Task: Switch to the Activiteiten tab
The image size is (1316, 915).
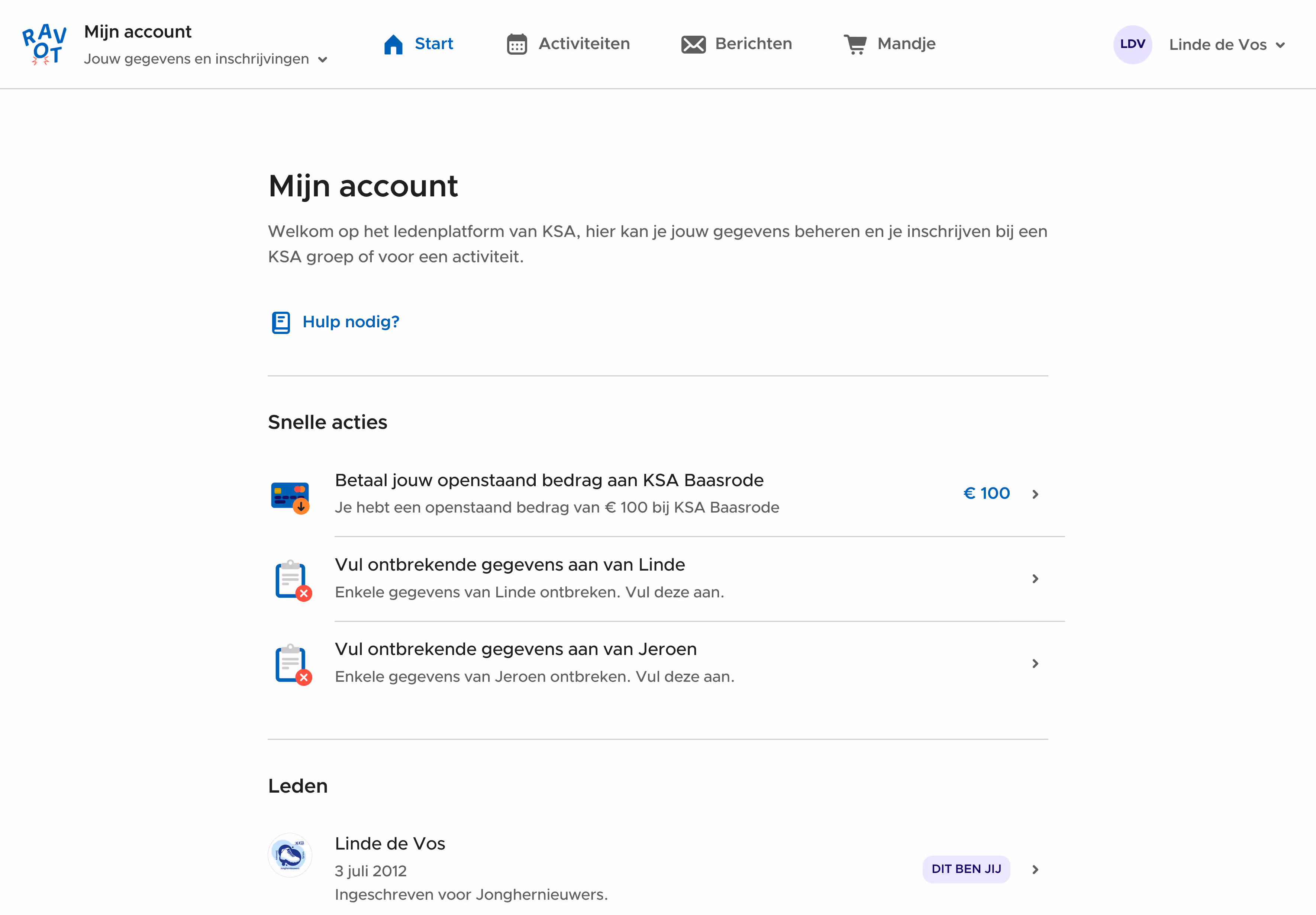Action: 583,44
